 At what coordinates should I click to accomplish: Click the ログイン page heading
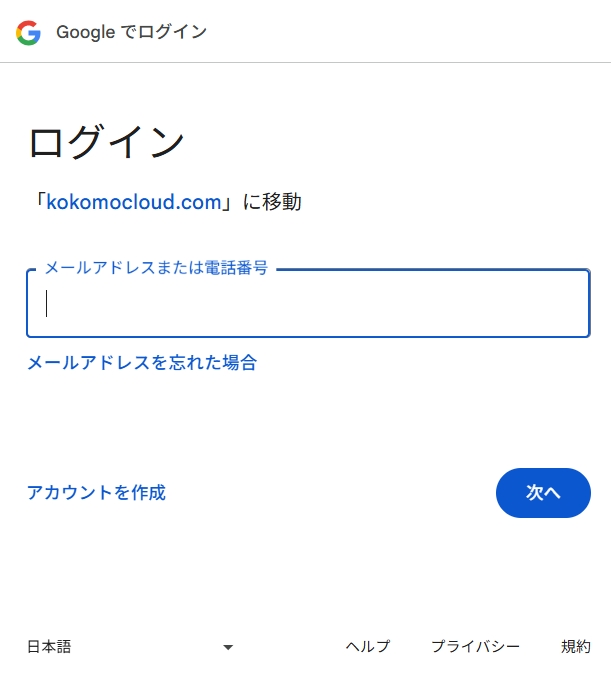point(106,142)
